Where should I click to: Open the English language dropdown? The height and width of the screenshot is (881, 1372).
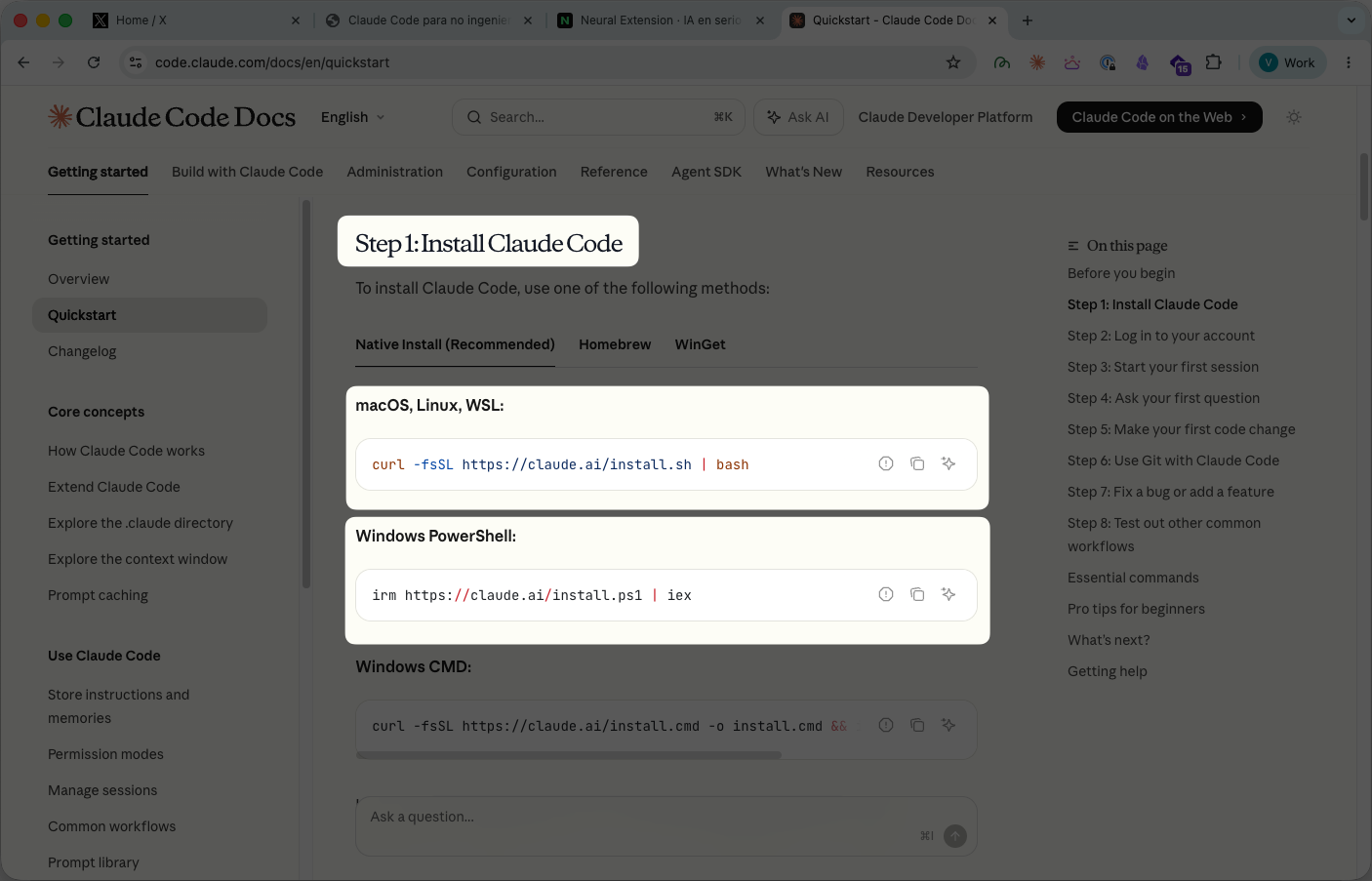click(x=353, y=117)
